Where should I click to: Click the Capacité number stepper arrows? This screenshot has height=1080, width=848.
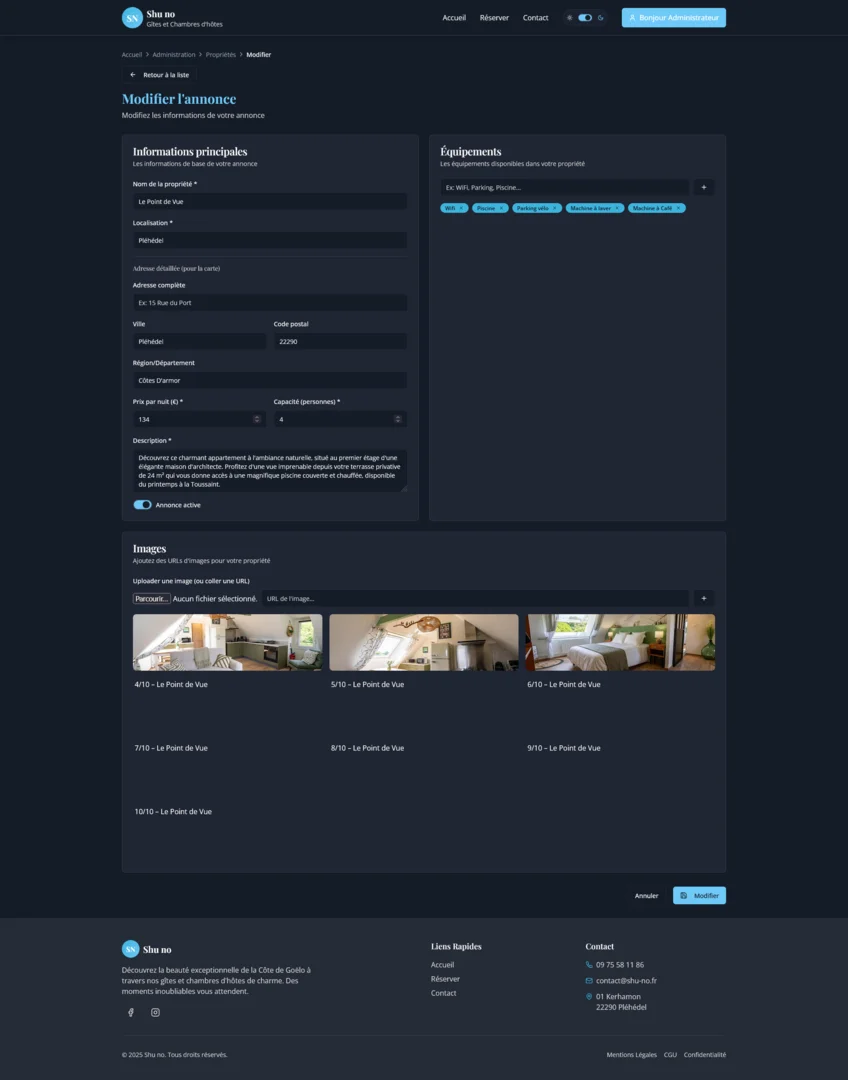tap(398, 419)
